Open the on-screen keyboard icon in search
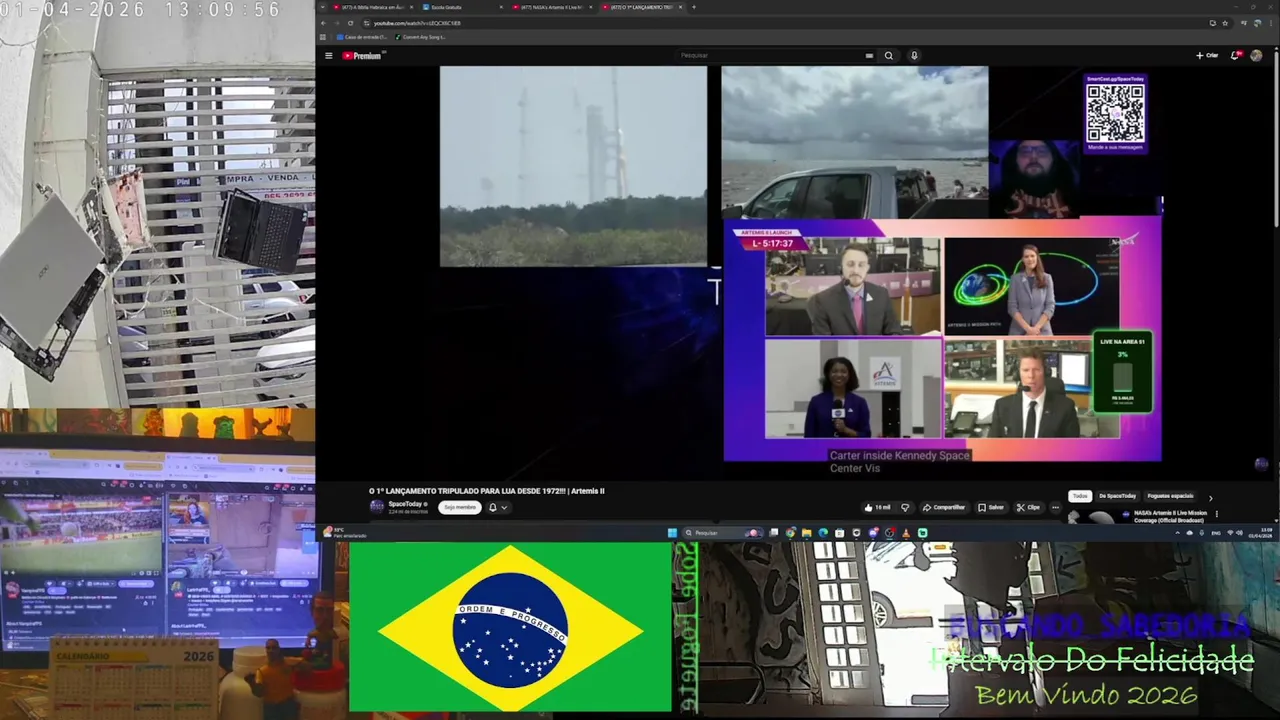 [x=869, y=56]
